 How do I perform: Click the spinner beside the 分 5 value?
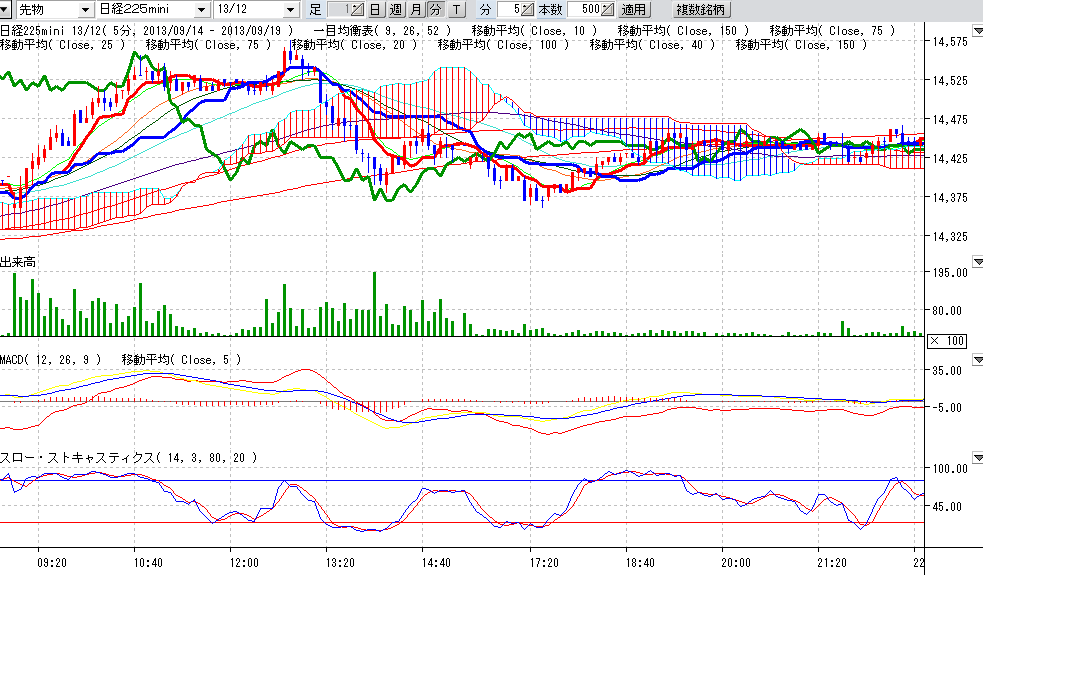tap(528, 9)
